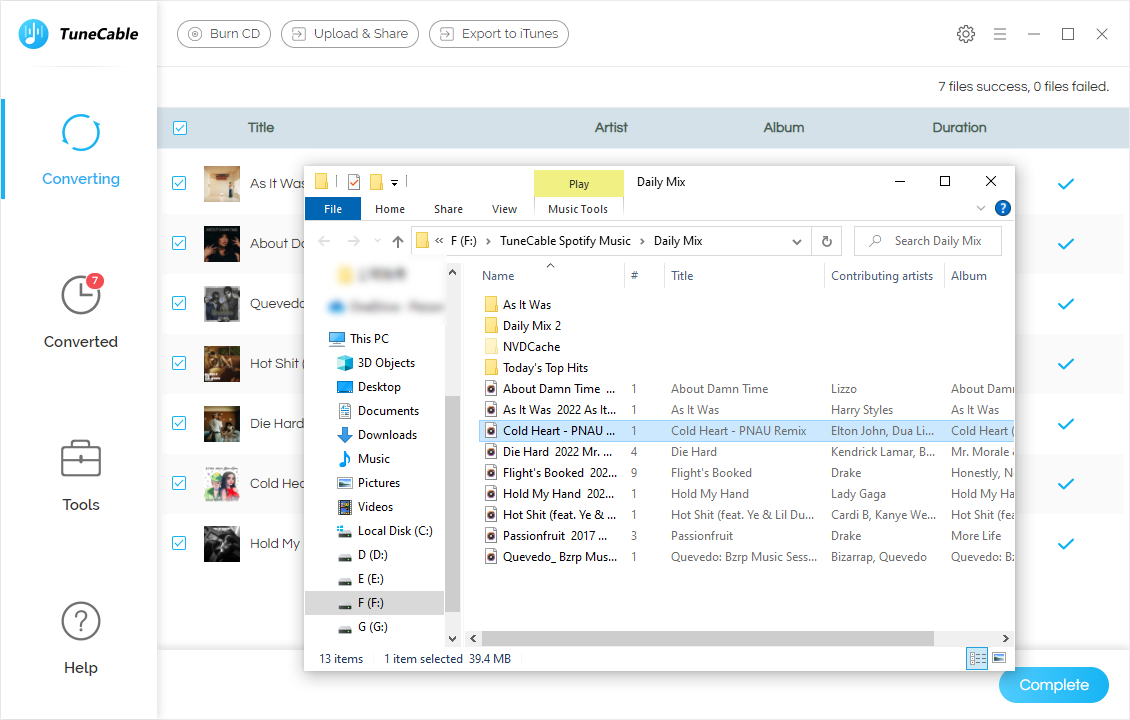Uncheck the About Damn Time track checkbox
1130x720 pixels.
click(179, 244)
